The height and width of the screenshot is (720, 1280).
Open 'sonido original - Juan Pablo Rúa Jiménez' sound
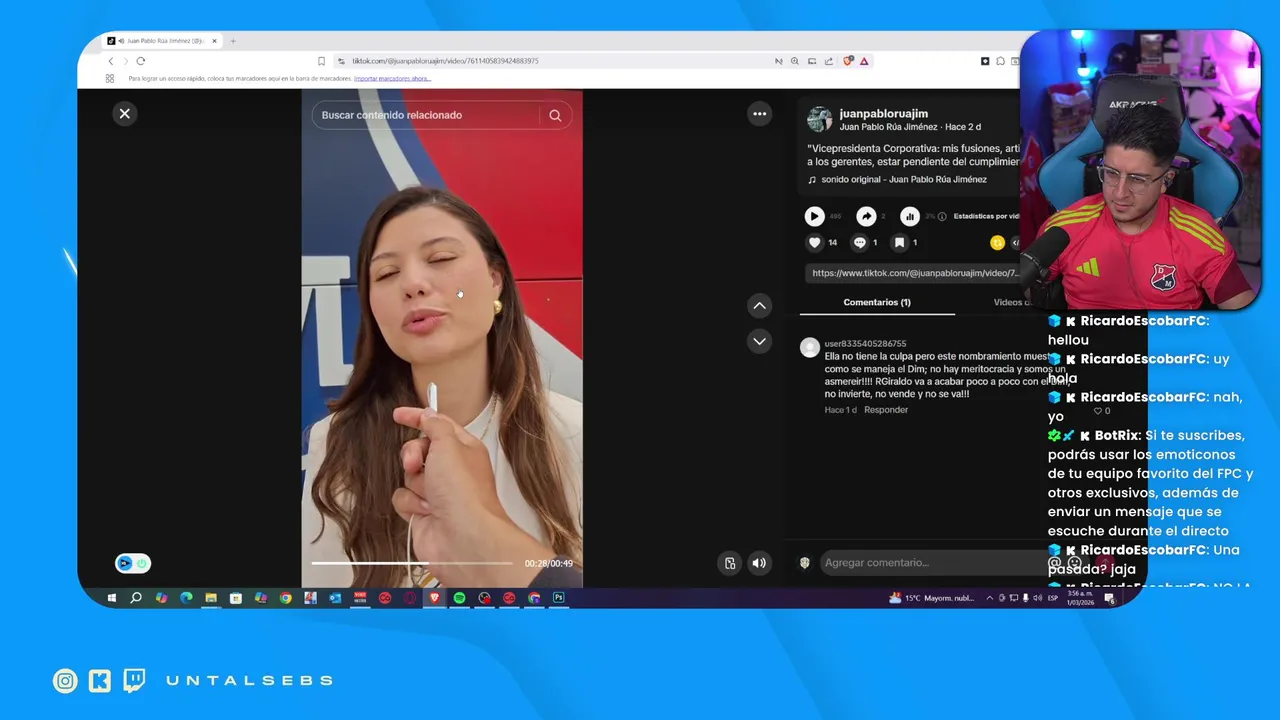click(904, 180)
